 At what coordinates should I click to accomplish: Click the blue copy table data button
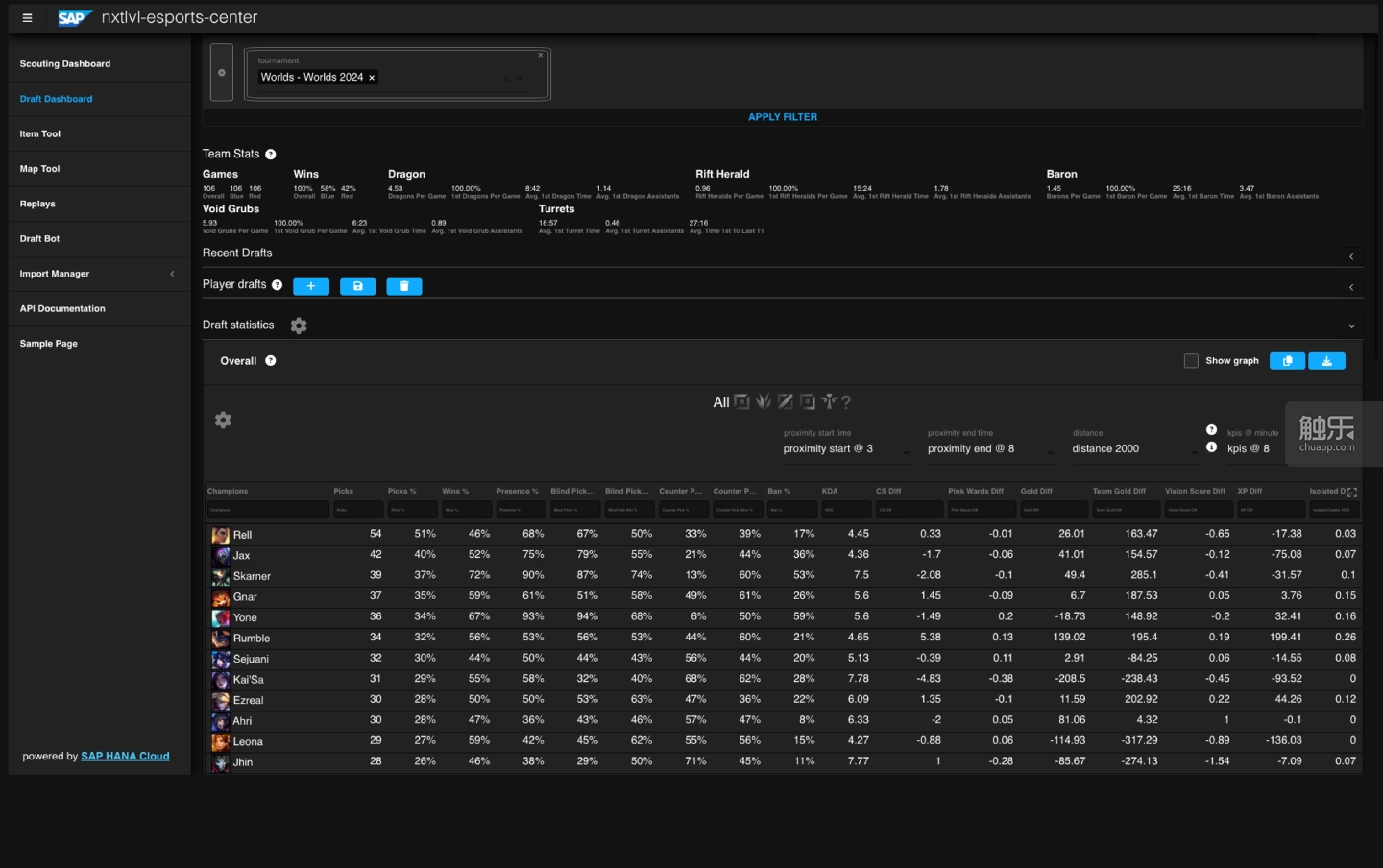pyautogui.click(x=1287, y=361)
